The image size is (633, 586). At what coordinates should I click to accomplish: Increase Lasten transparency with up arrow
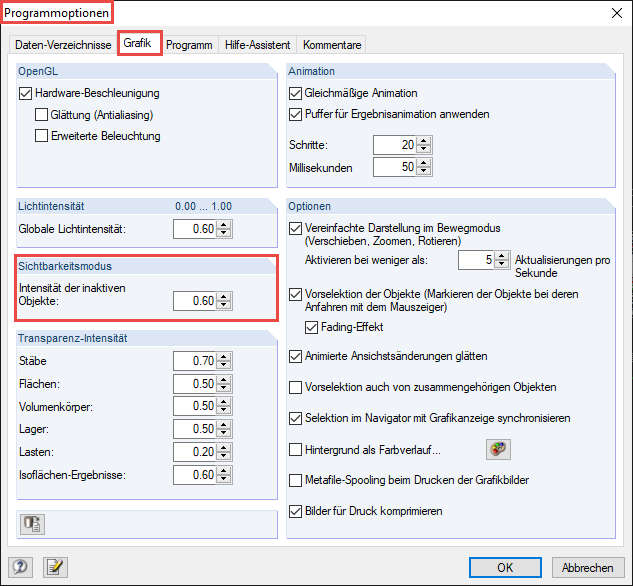(x=223, y=448)
